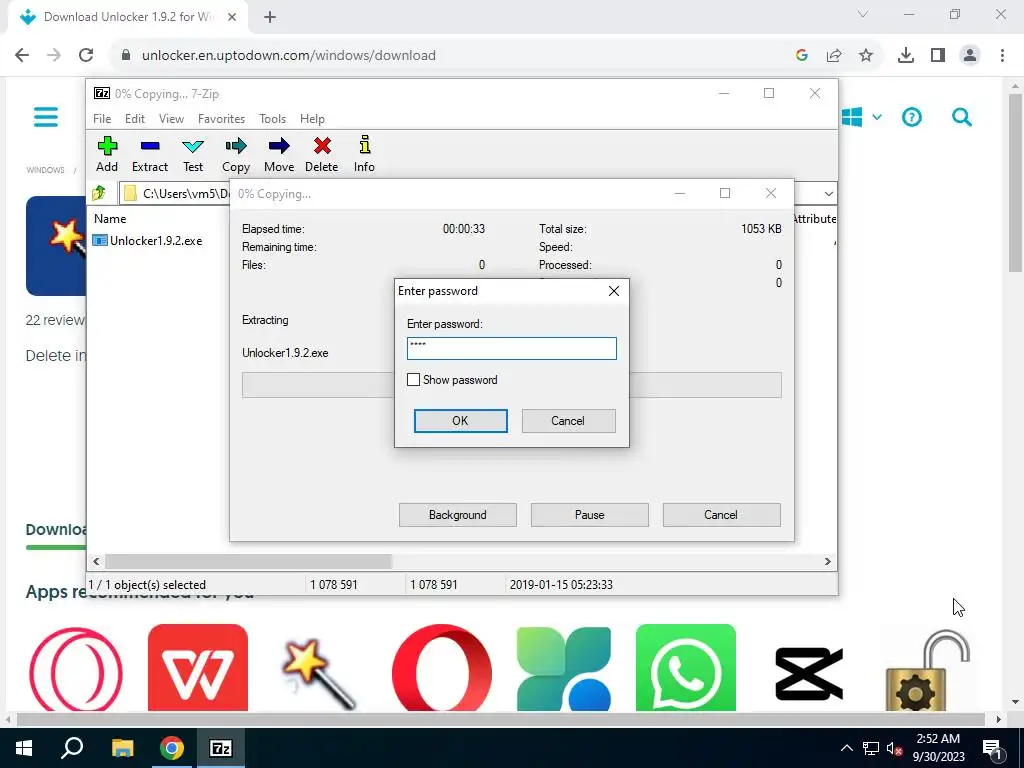Expand the 7-Zip path dropdown arrow

click(828, 193)
